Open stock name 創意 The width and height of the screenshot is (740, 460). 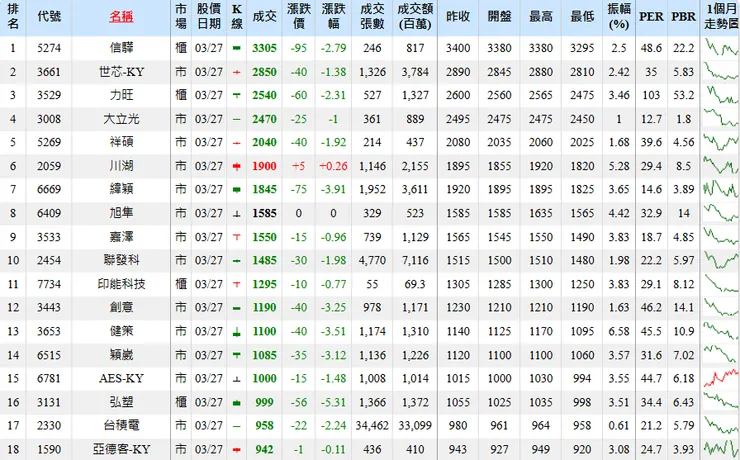(x=121, y=307)
